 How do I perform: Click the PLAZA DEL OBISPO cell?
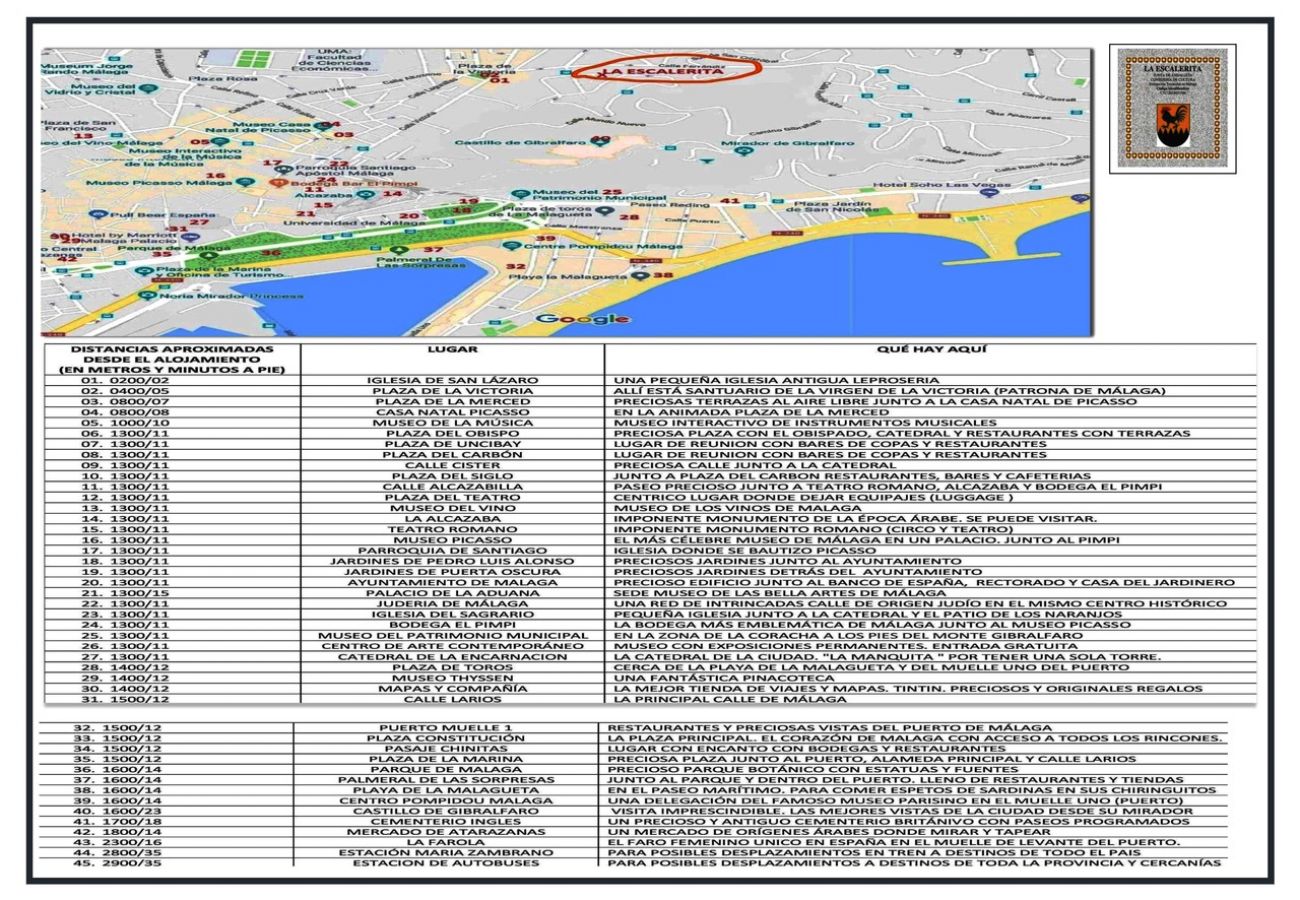point(452,433)
